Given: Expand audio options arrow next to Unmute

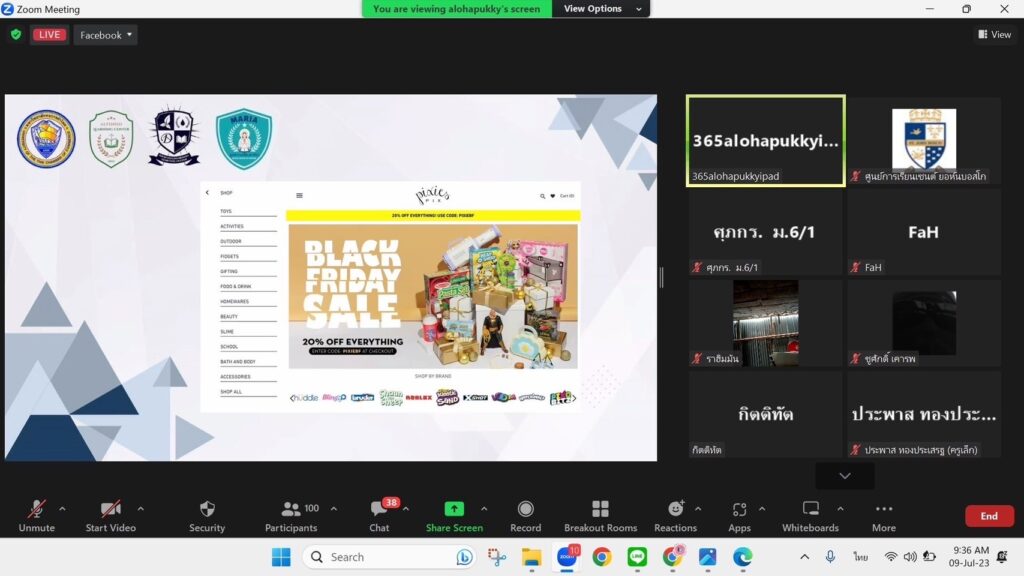Looking at the screenshot, I should (62, 508).
